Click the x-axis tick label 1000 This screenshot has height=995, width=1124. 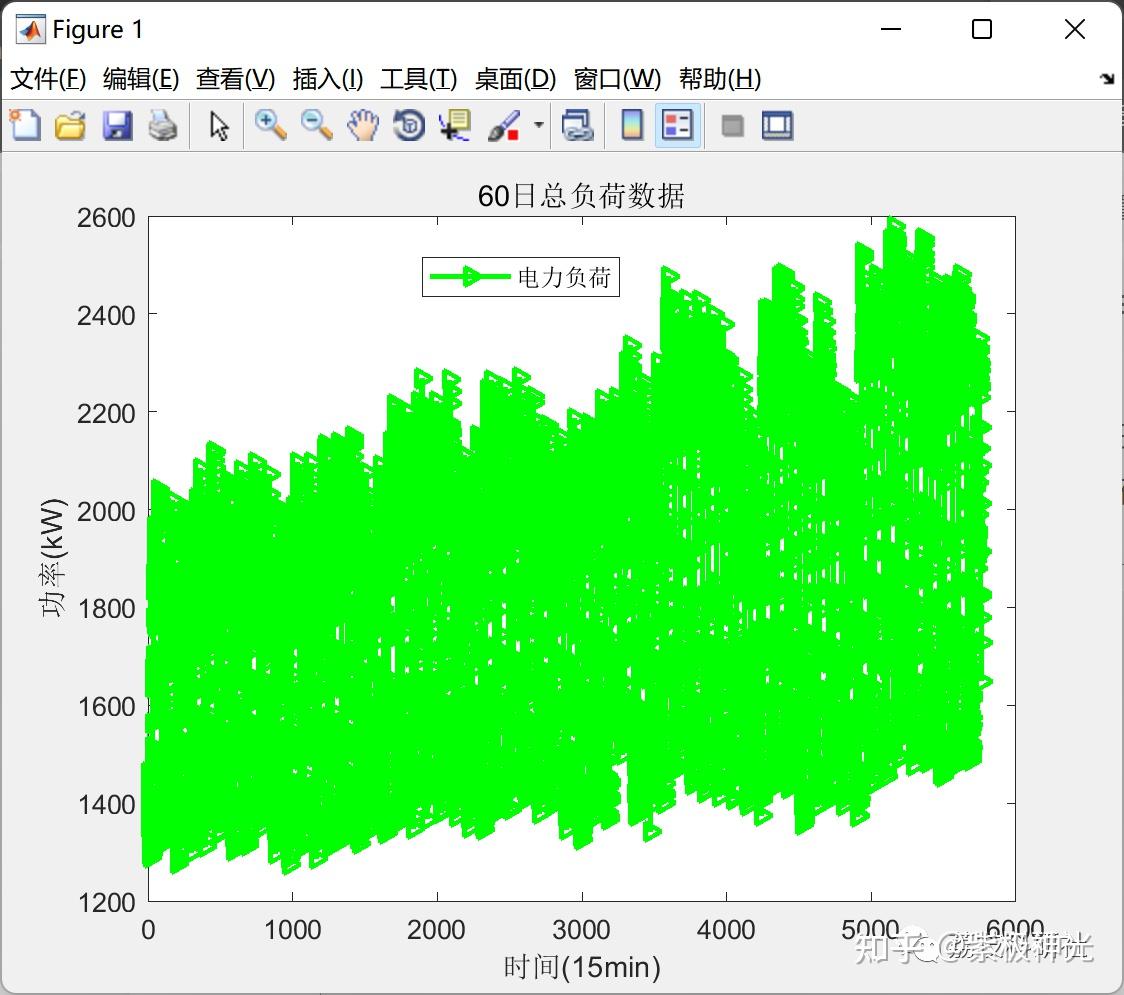point(292,930)
